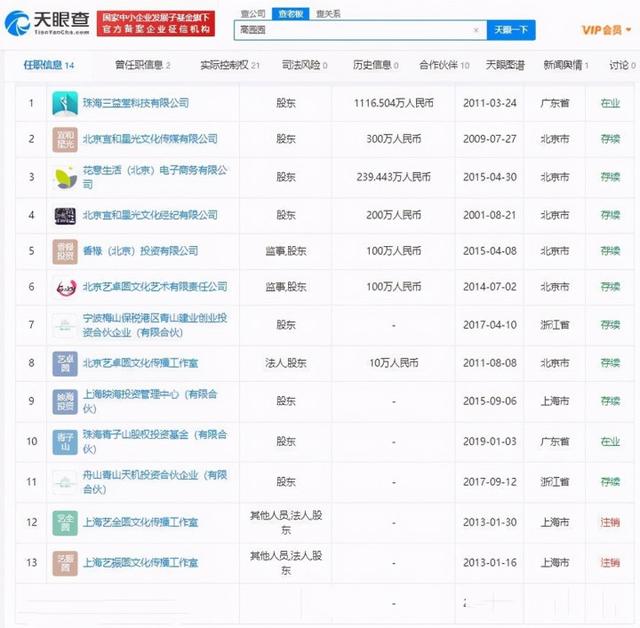Open logo of 珠海三益堂科技有限公司
The width and height of the screenshot is (640, 628).
(65, 103)
